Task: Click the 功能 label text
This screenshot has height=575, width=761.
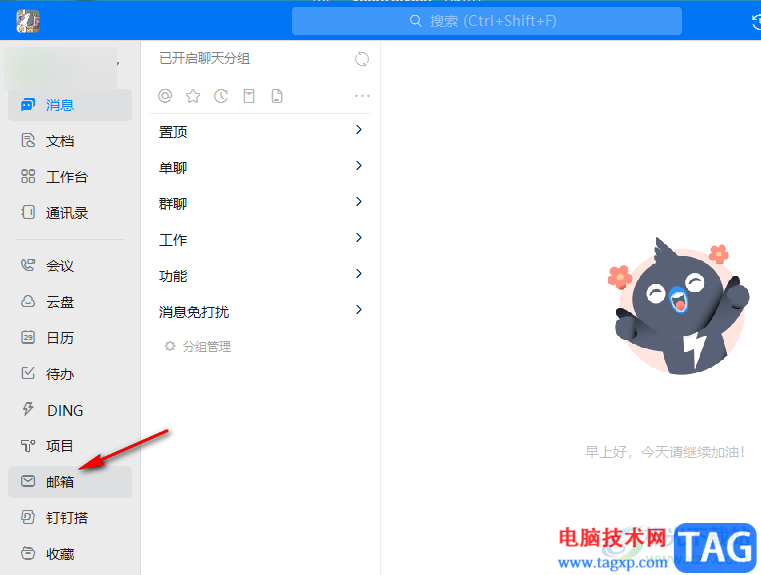Action: point(173,276)
